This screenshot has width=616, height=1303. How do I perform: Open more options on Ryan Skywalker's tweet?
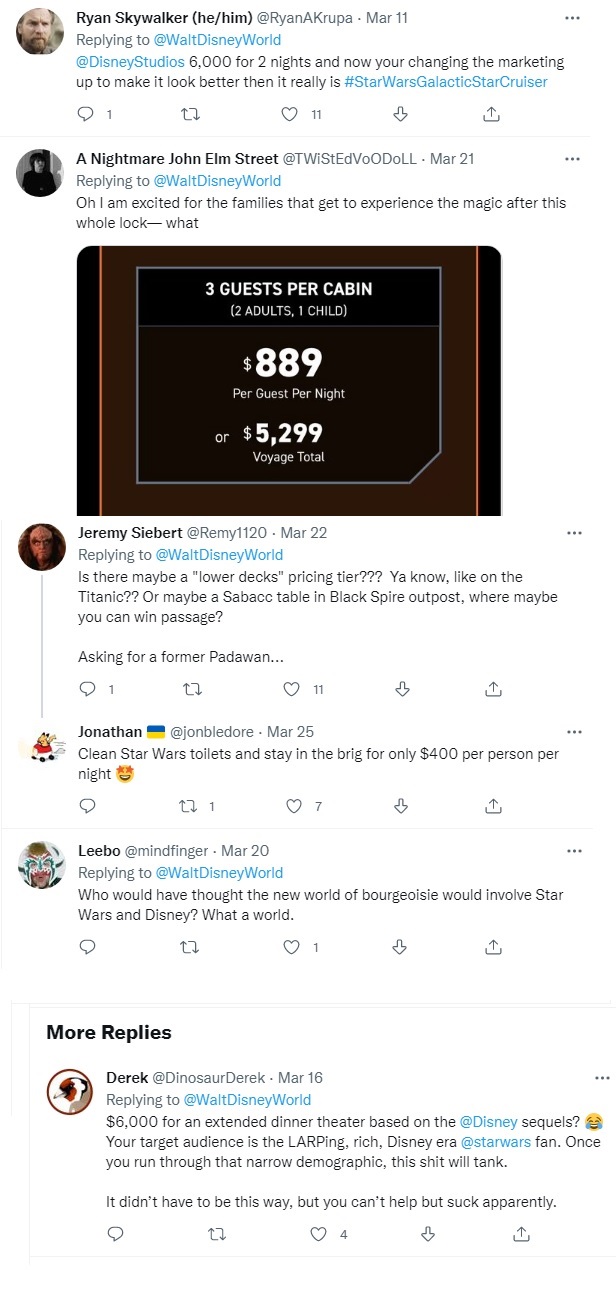(572, 18)
